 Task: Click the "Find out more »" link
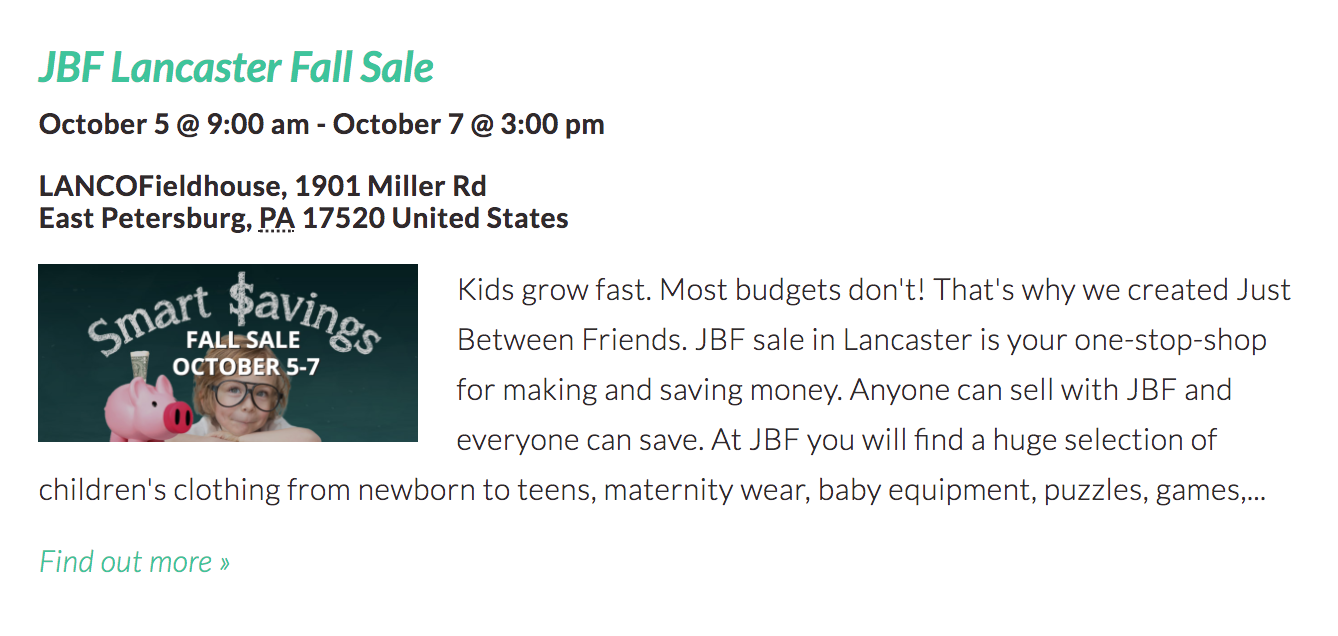(134, 562)
